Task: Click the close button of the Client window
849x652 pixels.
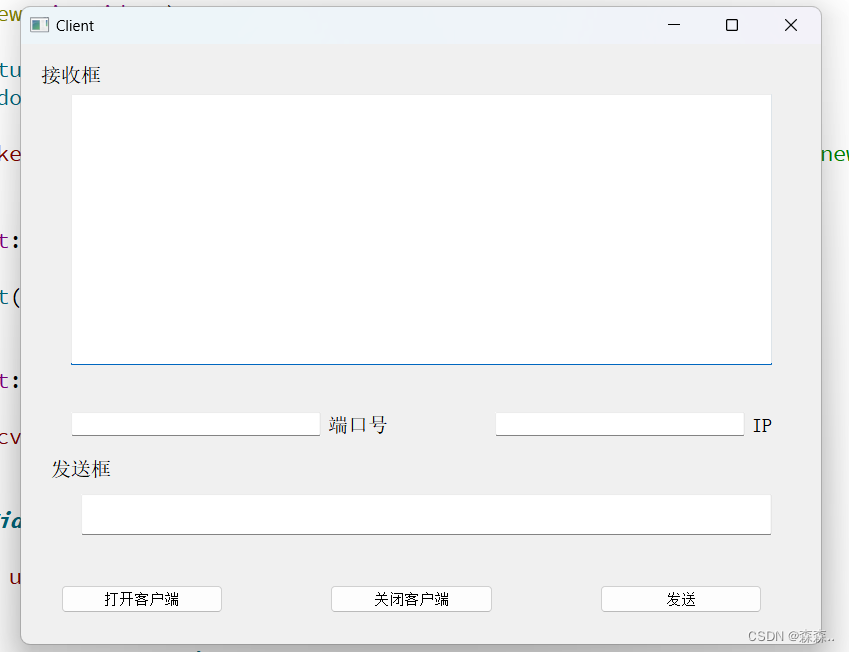Action: pos(790,25)
